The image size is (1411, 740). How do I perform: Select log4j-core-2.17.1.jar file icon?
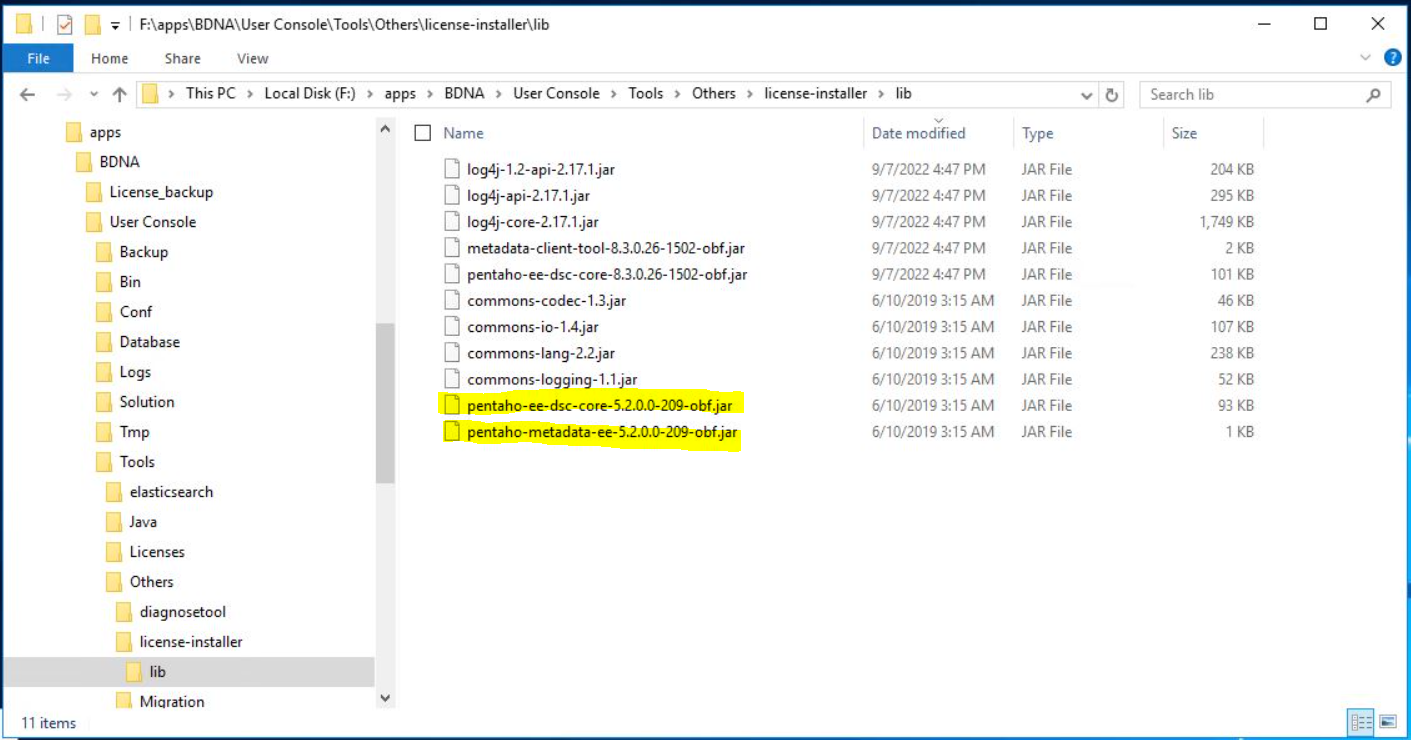(x=452, y=221)
